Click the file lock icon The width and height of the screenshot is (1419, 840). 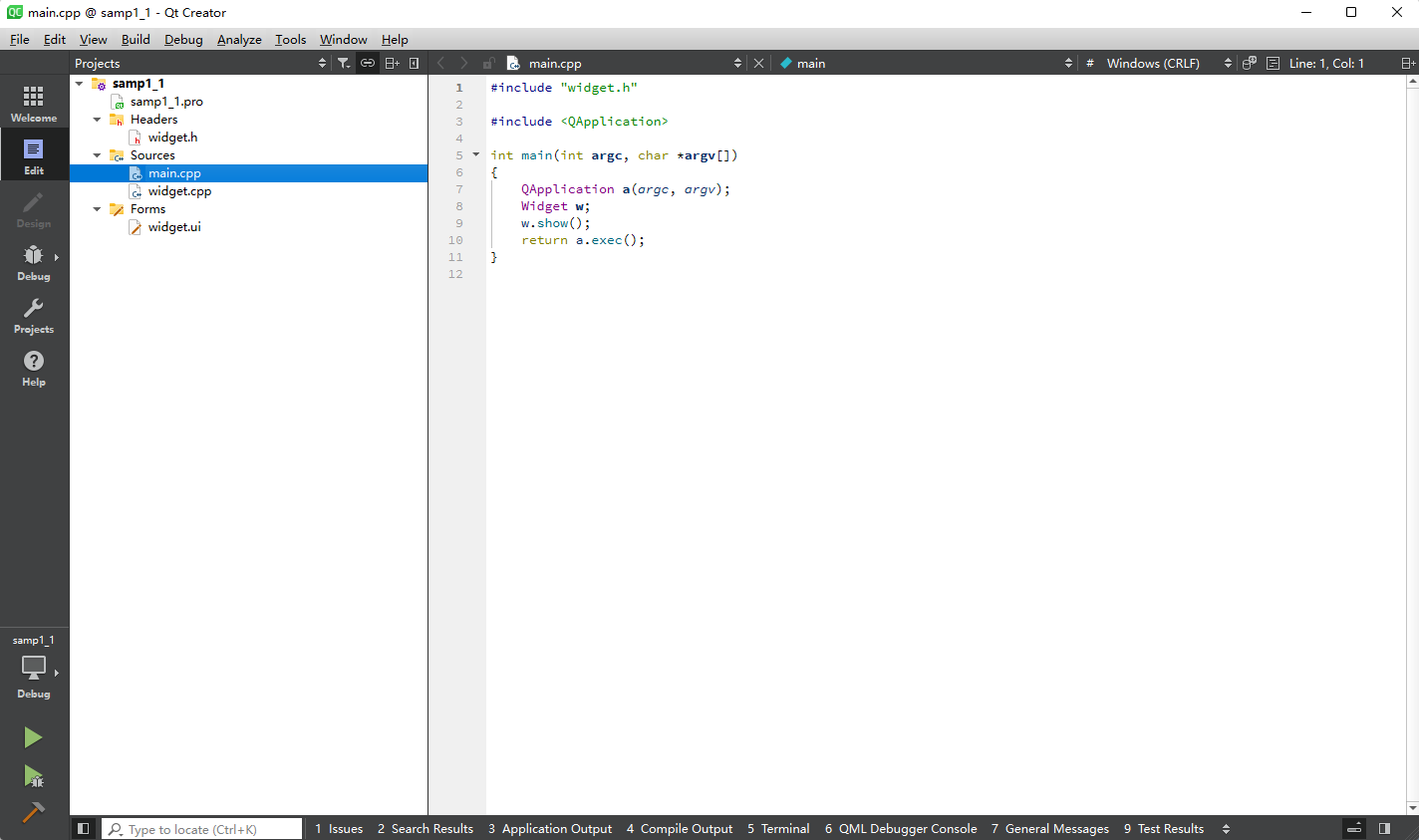pos(488,63)
